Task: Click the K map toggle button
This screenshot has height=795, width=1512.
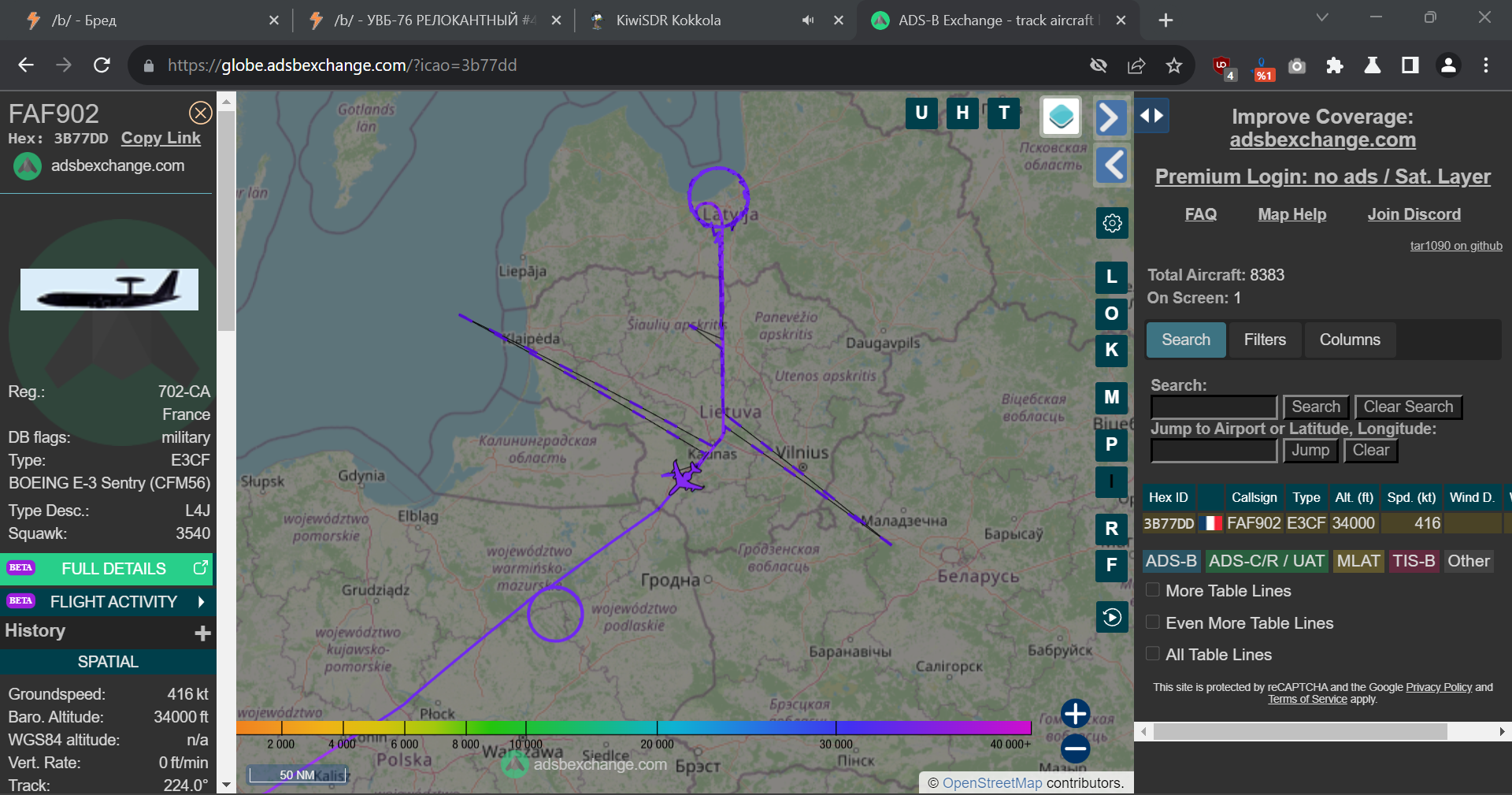Action: click(1112, 350)
